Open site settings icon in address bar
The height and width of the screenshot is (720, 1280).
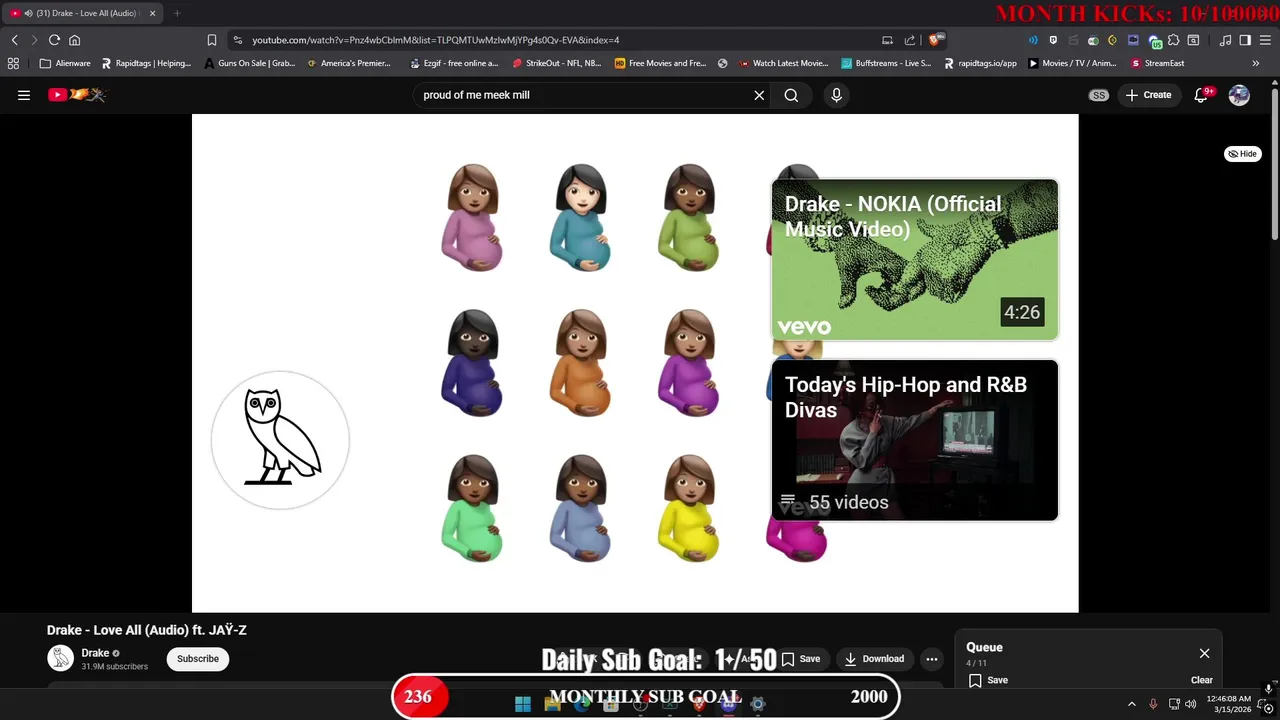click(237, 40)
